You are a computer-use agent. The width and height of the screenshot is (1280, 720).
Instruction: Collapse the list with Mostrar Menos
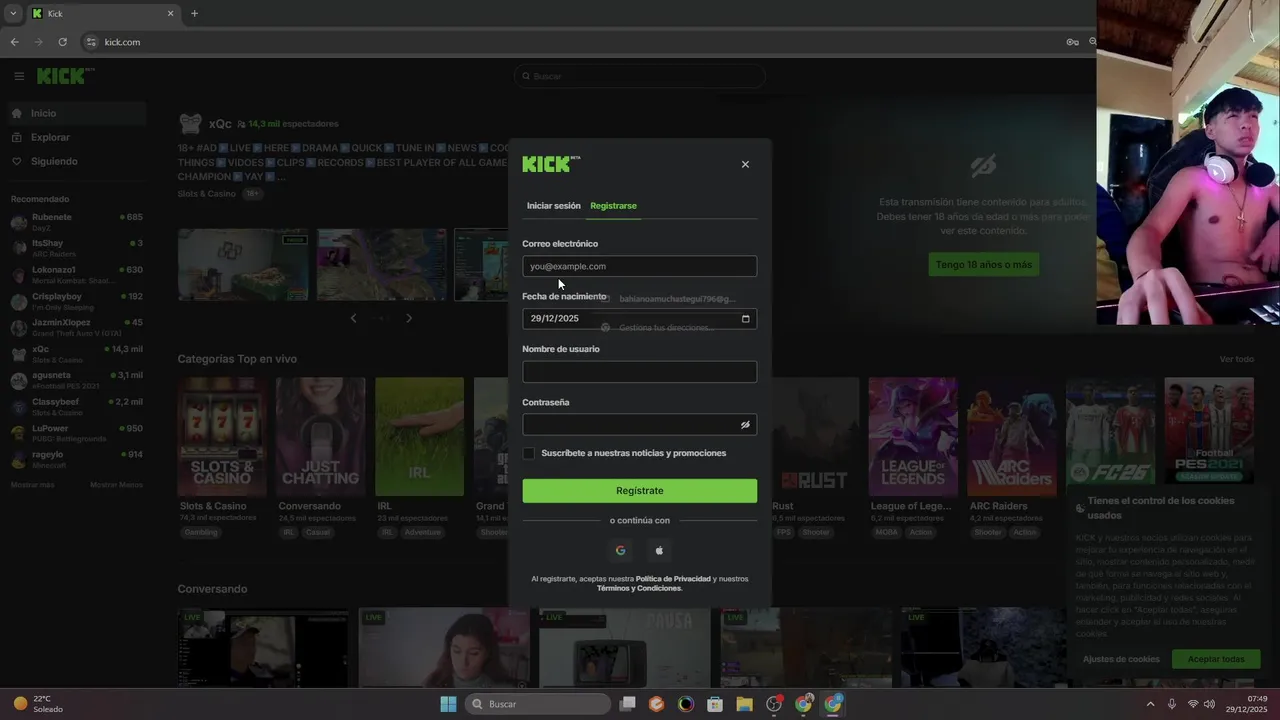click(x=116, y=485)
